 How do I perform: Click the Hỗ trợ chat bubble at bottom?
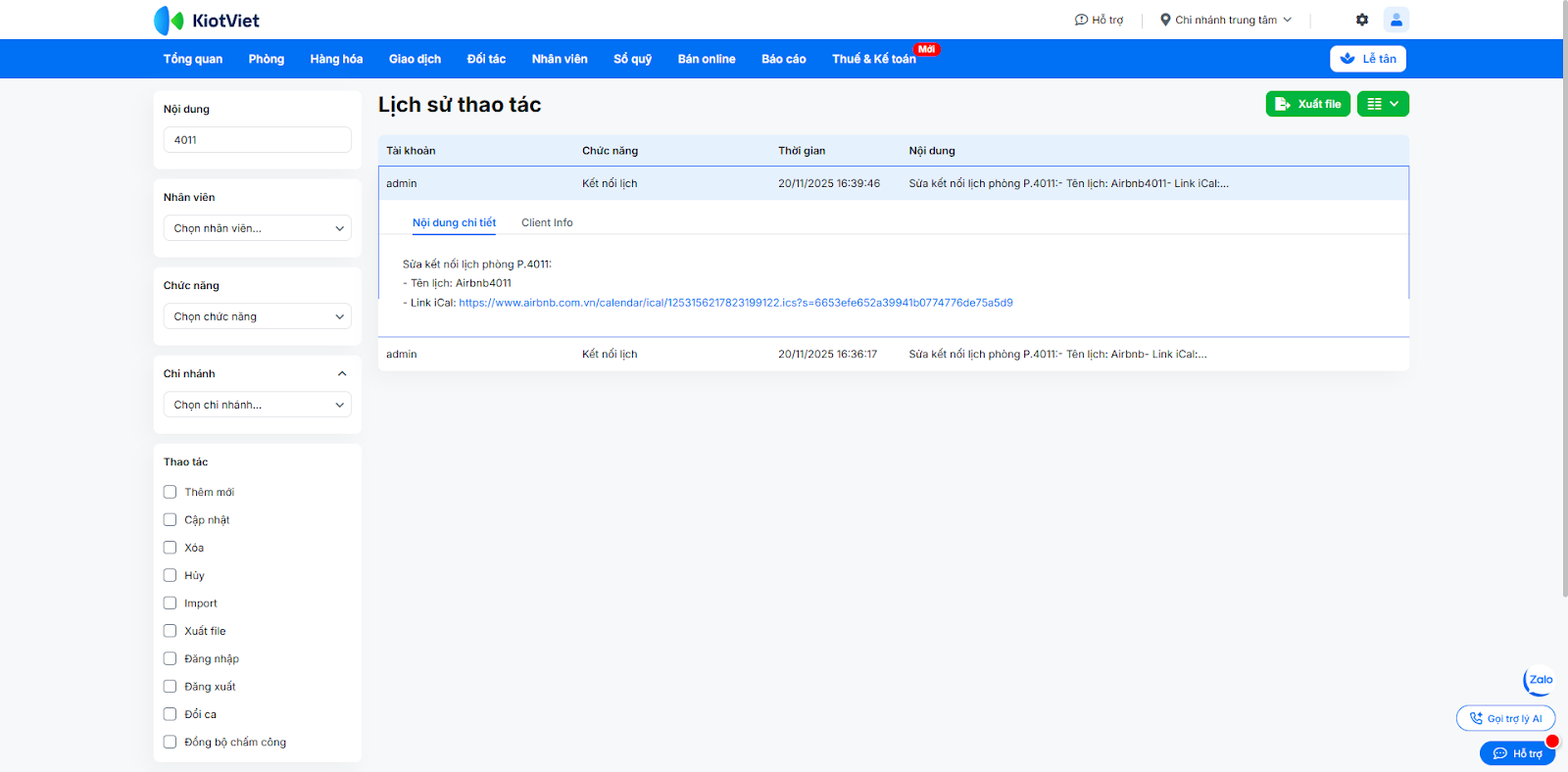point(1517,753)
